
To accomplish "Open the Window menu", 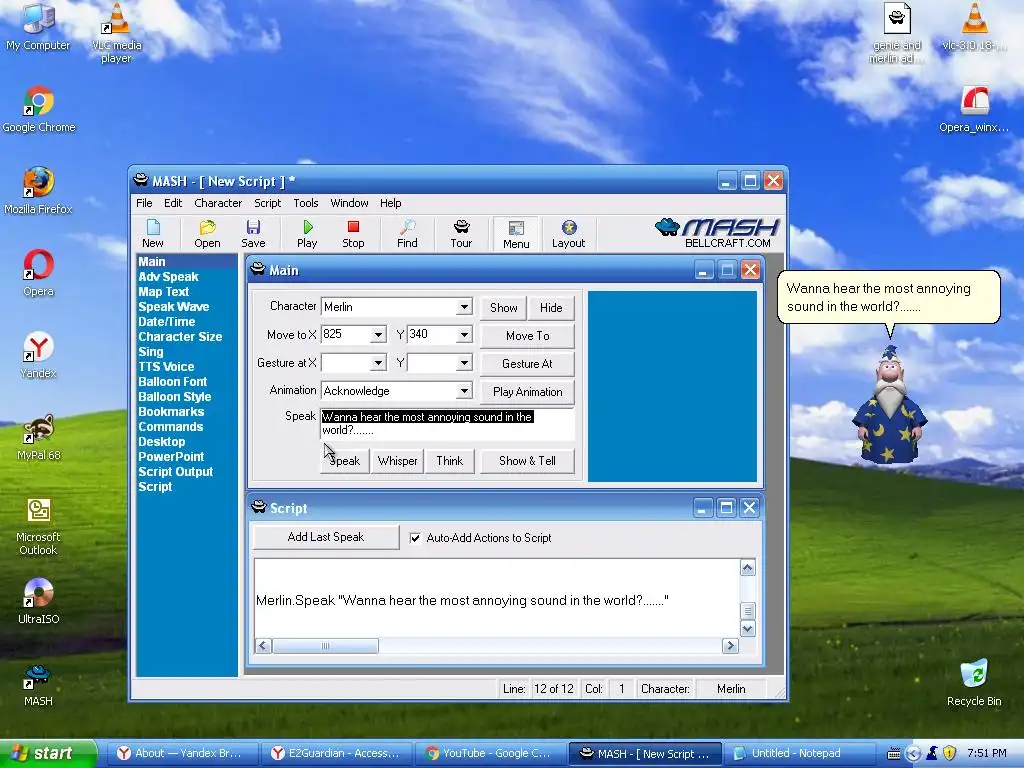I will click(x=349, y=203).
